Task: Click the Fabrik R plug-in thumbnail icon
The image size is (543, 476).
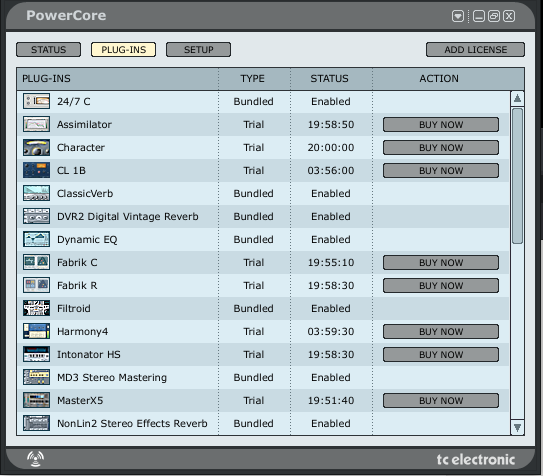Action: 36,285
